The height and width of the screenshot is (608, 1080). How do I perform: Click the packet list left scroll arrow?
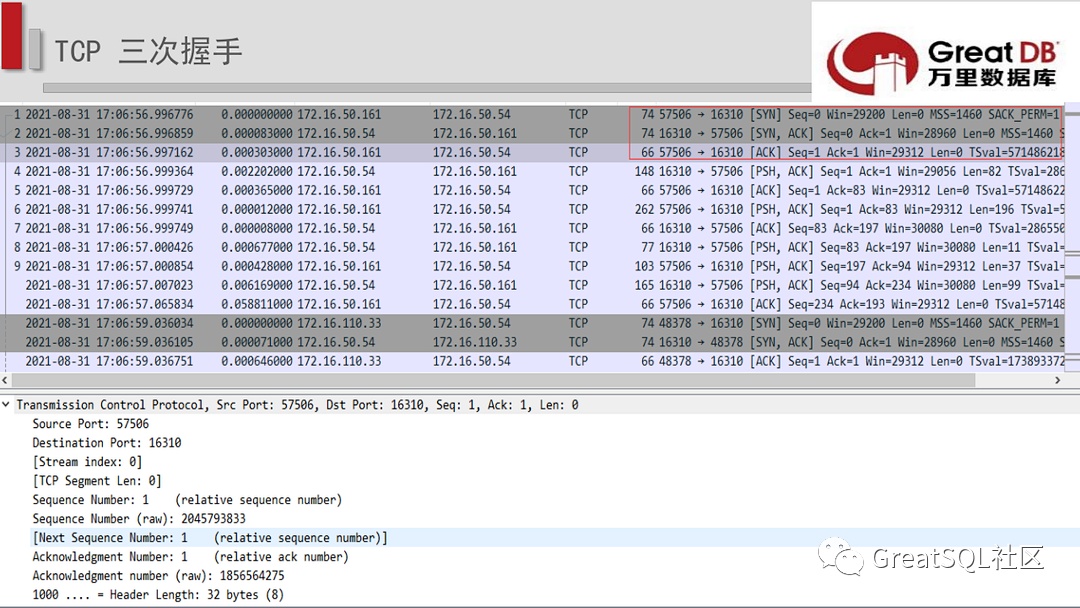point(5,380)
